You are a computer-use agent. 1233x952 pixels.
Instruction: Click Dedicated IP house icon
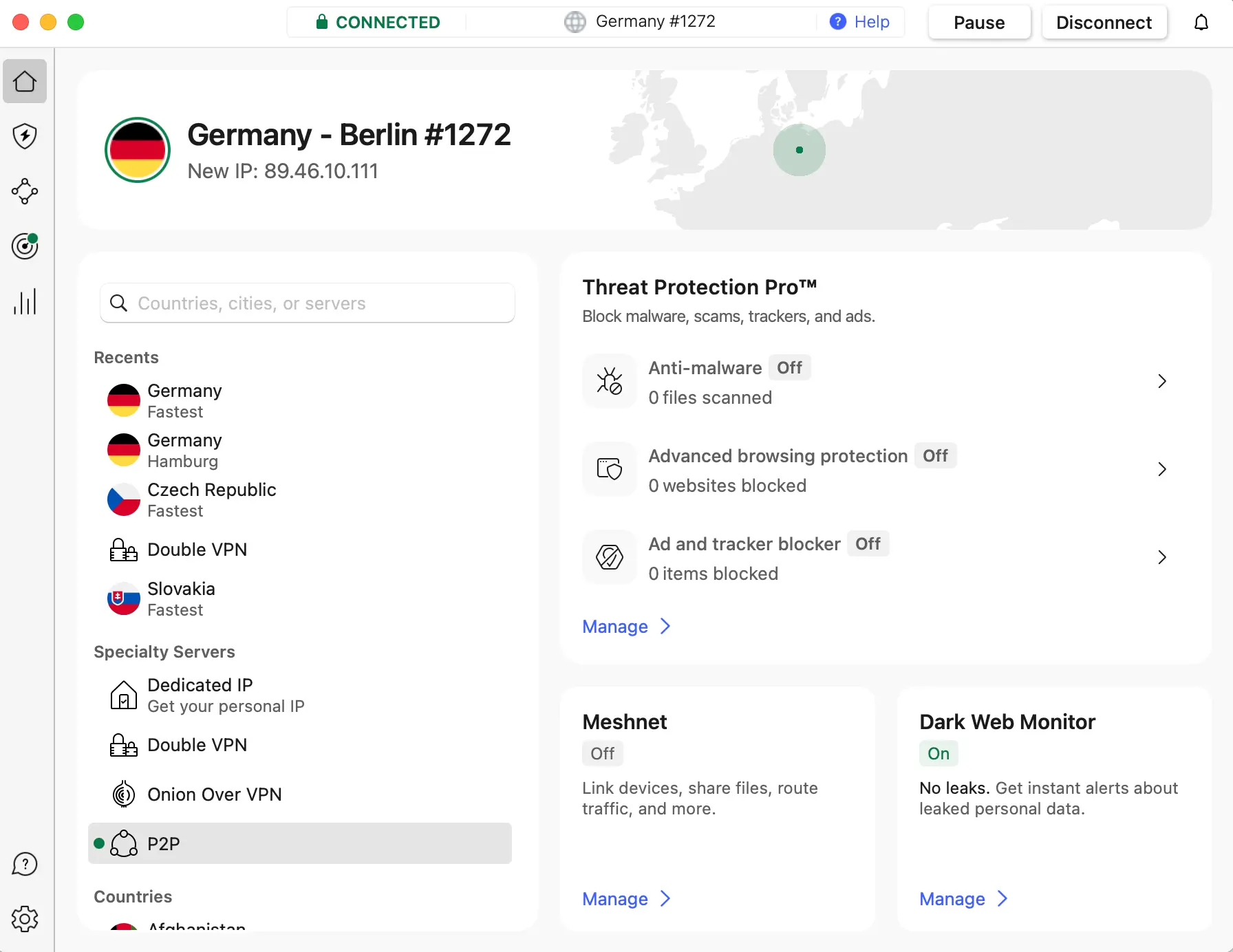tap(124, 695)
